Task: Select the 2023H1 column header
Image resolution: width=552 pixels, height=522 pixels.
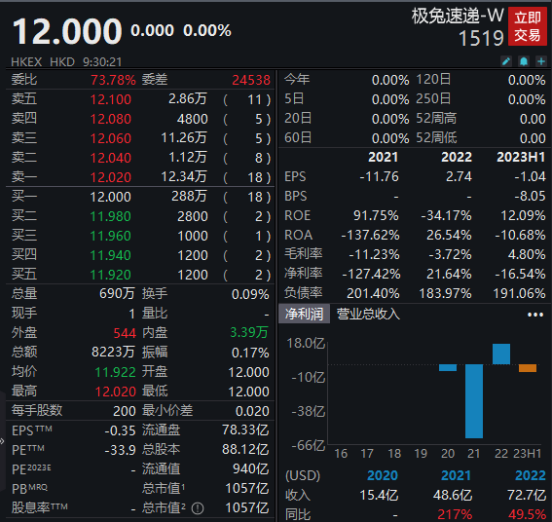Action: [x=521, y=157]
